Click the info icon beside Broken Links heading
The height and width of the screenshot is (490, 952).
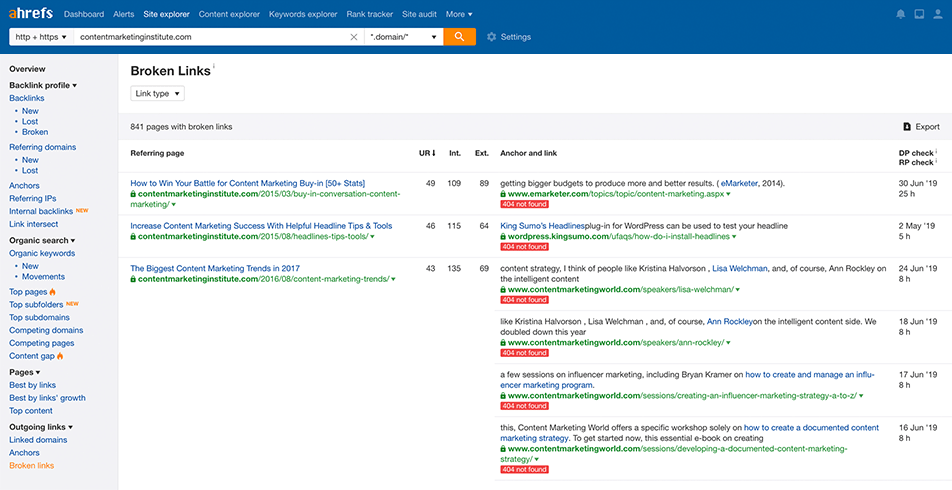(x=214, y=66)
